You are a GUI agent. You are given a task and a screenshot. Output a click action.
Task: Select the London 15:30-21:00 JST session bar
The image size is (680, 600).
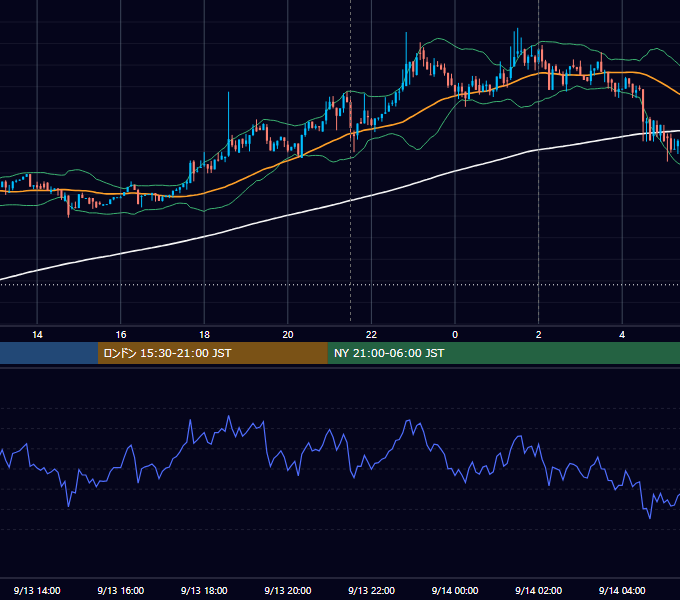coord(212,353)
